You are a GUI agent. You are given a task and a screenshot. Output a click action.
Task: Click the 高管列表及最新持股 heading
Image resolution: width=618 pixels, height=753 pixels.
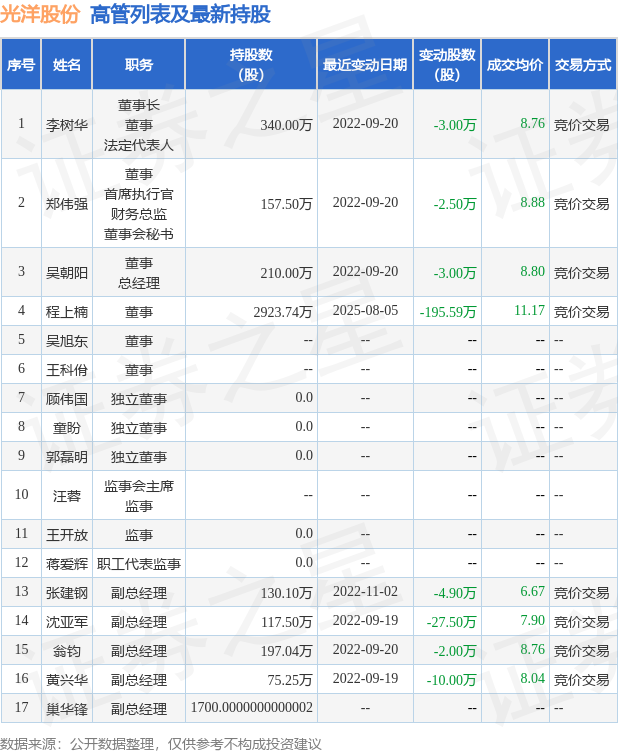coord(181,14)
